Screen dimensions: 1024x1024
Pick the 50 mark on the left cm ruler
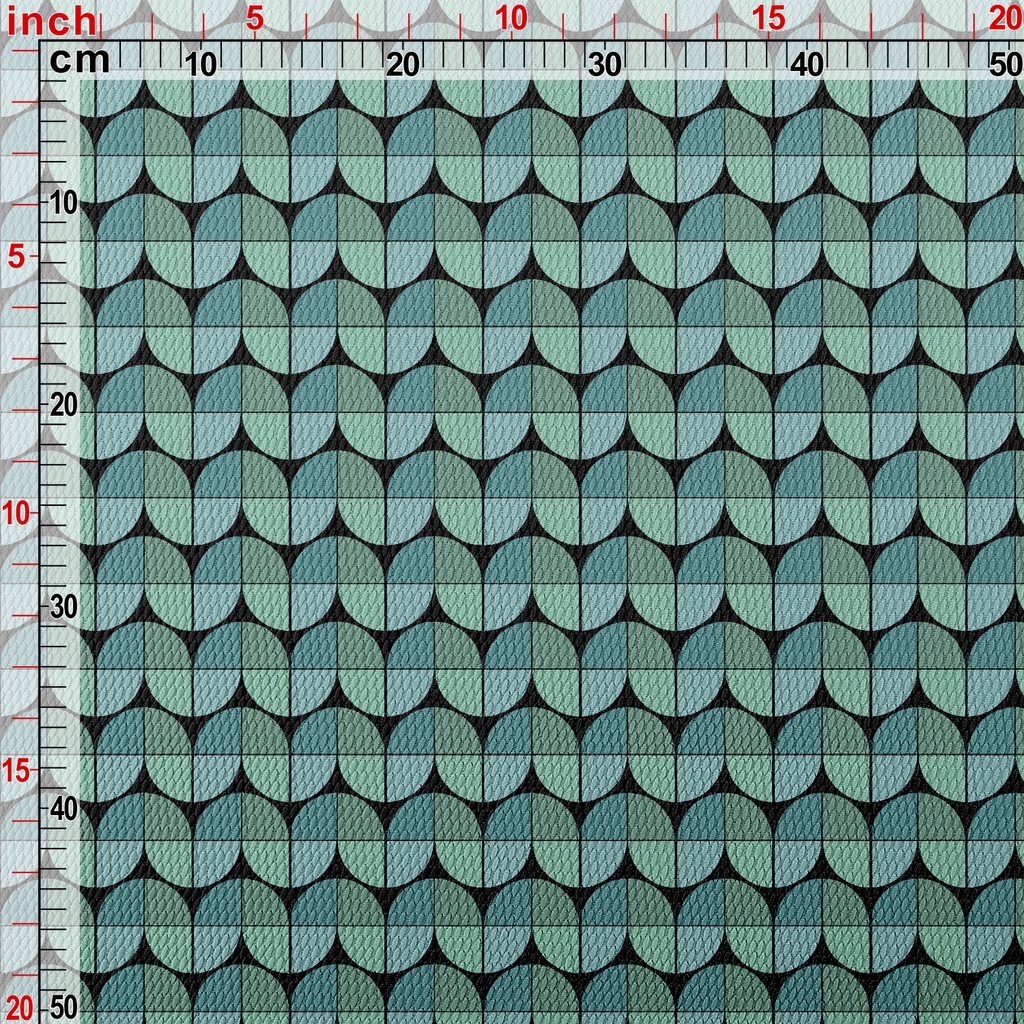[63, 1006]
